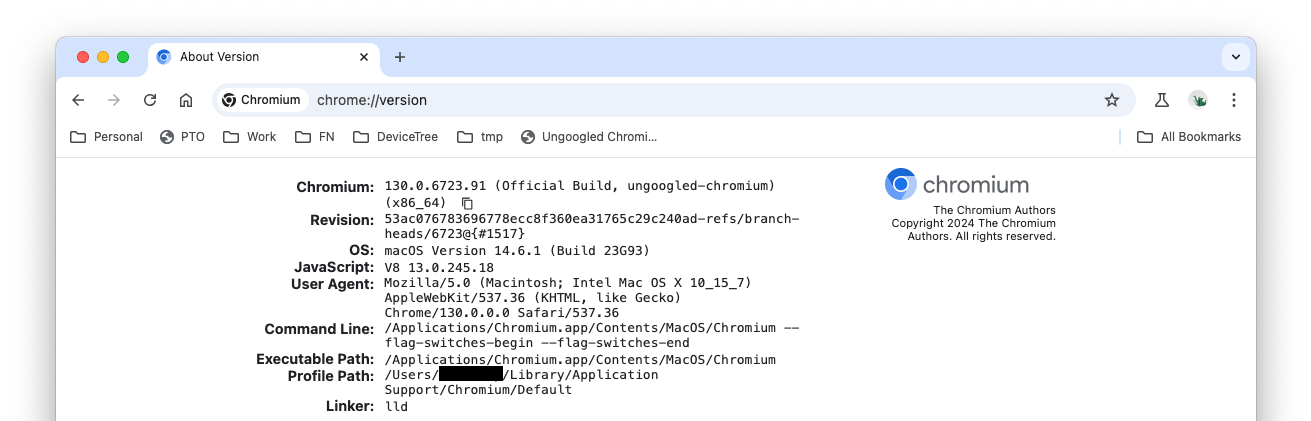
Task: Reload the chrome://version page
Action: [x=150, y=100]
